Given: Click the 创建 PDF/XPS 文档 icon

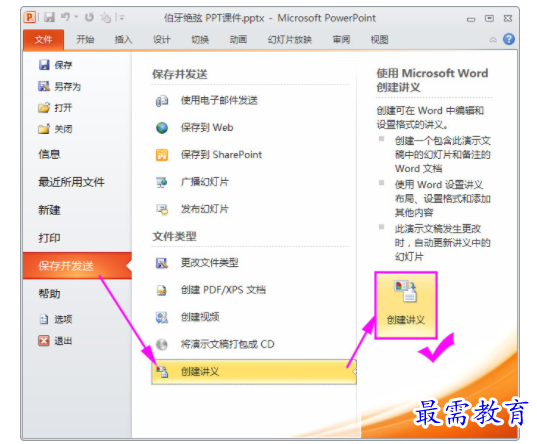Looking at the screenshot, I should [x=162, y=290].
